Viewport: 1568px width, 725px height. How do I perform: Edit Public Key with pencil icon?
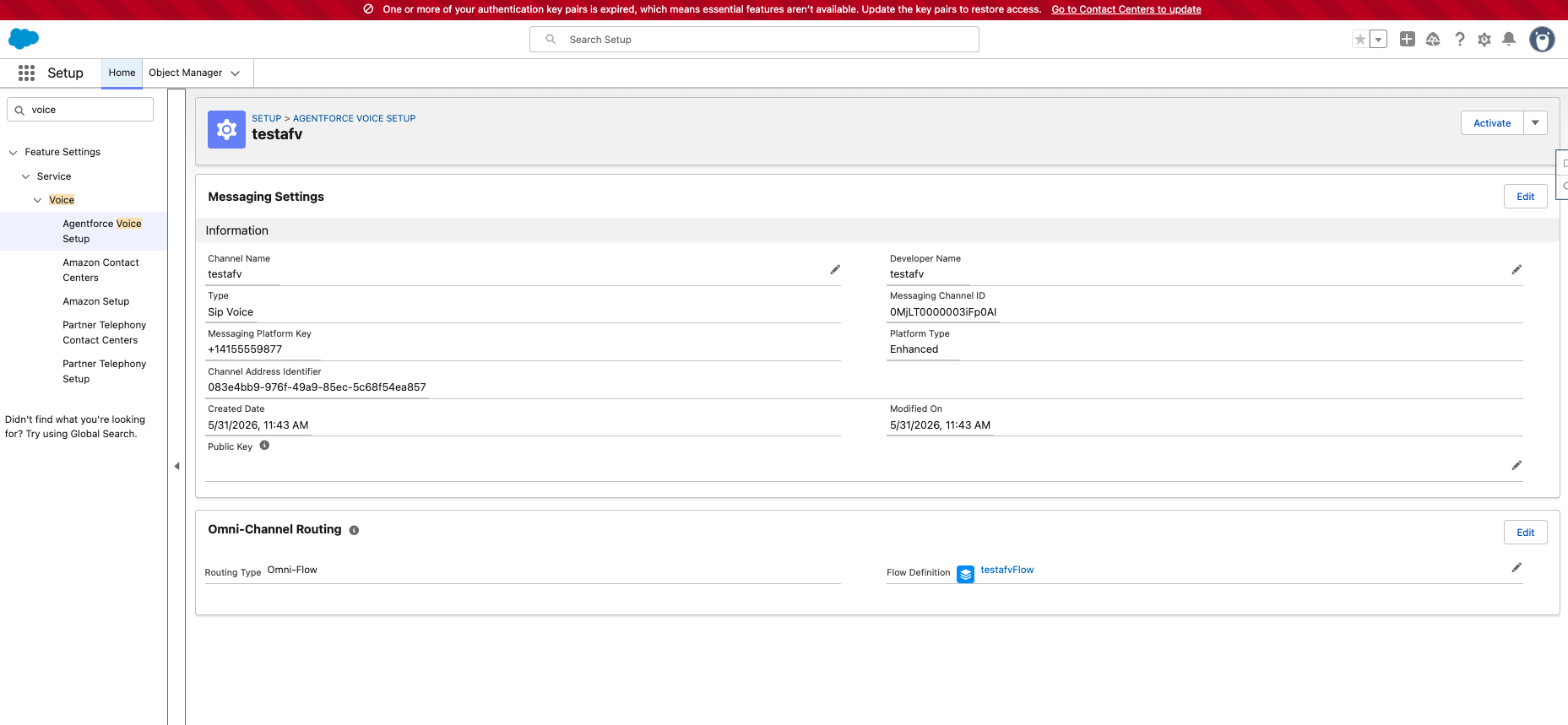[x=1516, y=465]
